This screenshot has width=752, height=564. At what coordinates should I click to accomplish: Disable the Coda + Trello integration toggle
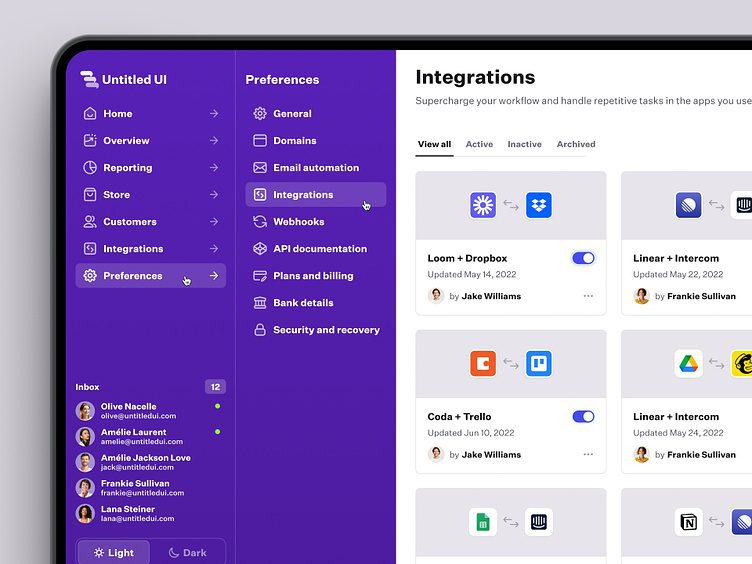click(x=583, y=416)
